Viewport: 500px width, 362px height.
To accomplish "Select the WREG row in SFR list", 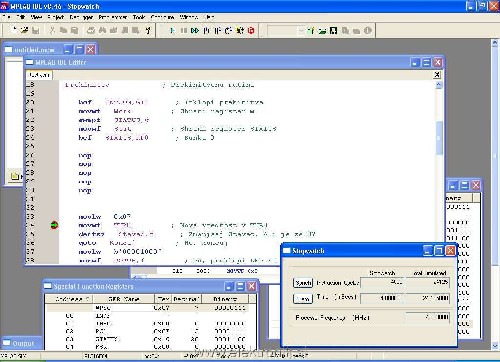I will tap(148, 308).
